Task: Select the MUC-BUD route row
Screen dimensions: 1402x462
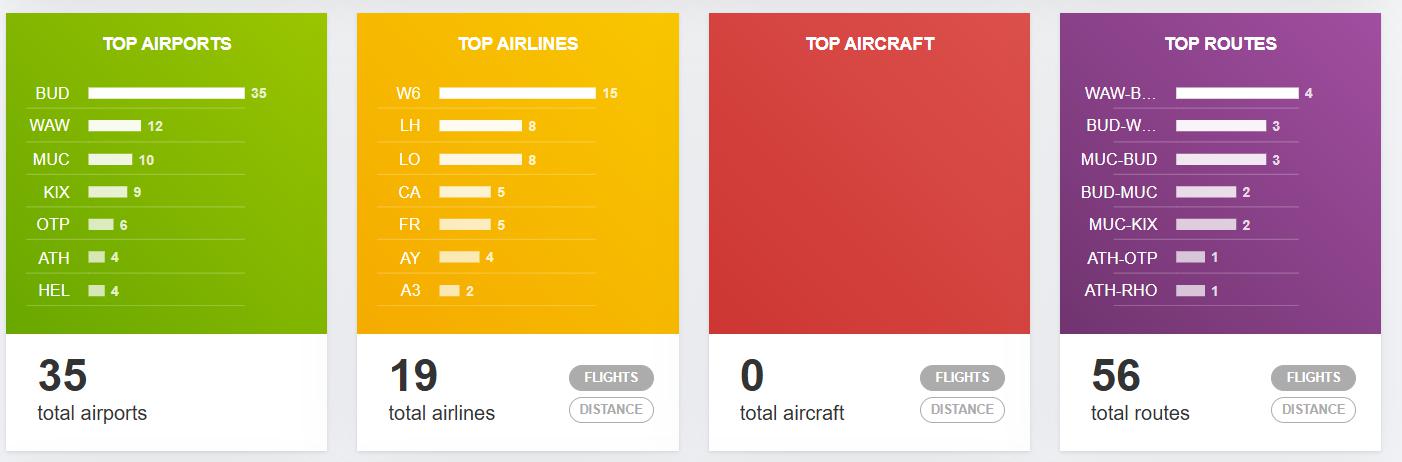Action: (x=1119, y=159)
